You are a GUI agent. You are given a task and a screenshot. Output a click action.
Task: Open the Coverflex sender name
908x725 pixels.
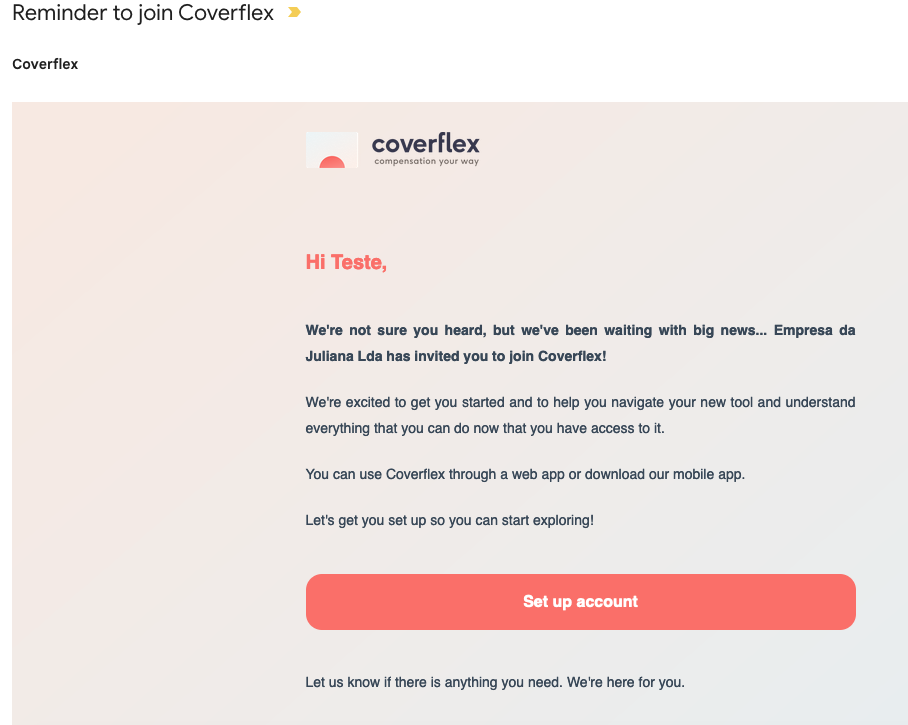[x=45, y=64]
